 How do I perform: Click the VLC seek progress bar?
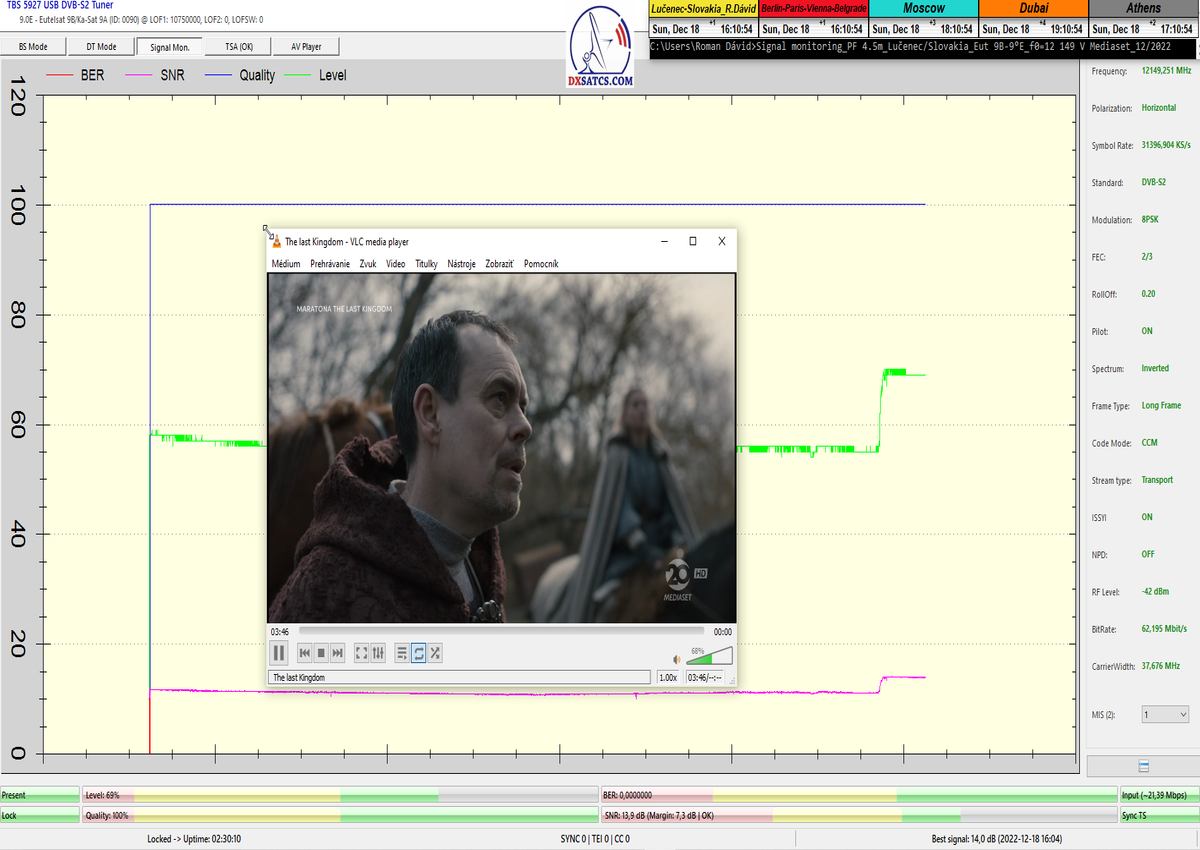click(500, 632)
